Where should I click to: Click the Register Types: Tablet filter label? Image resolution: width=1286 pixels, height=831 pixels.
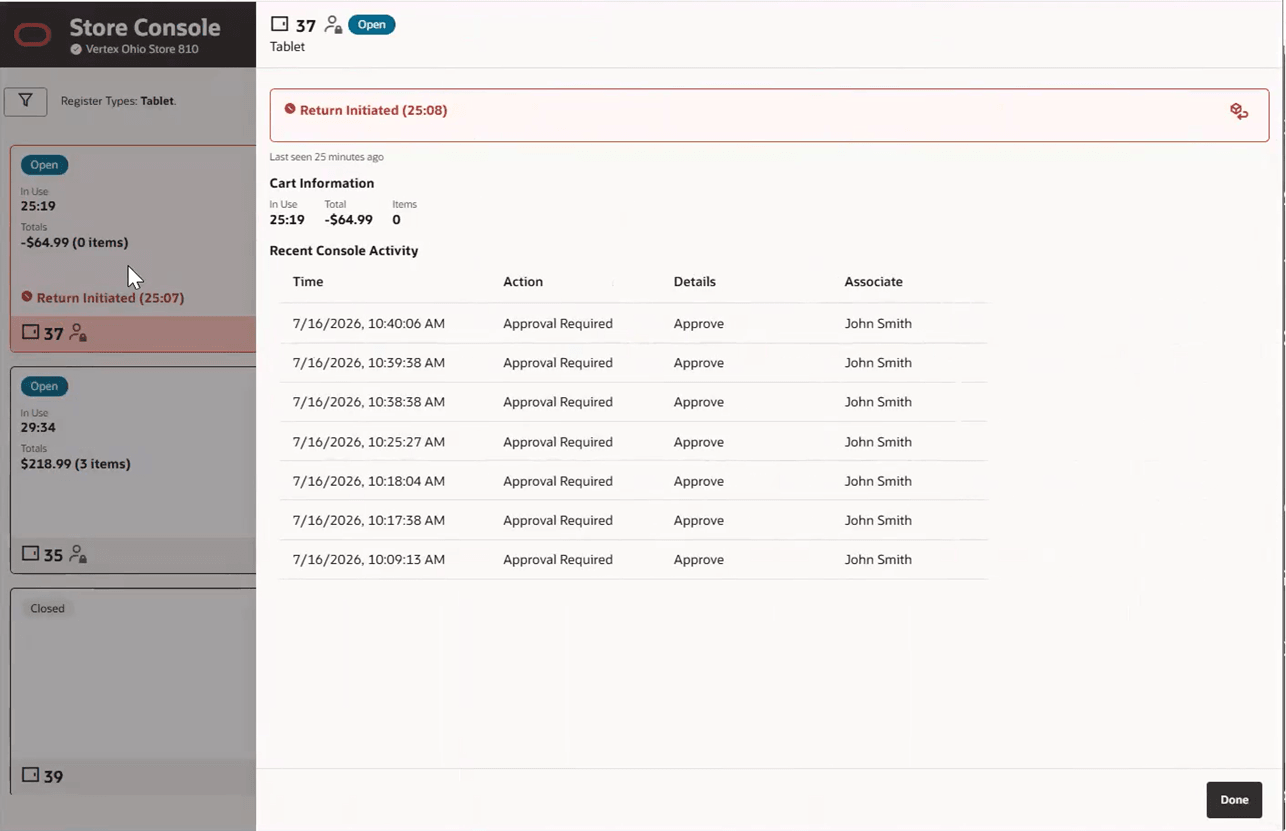[118, 101]
